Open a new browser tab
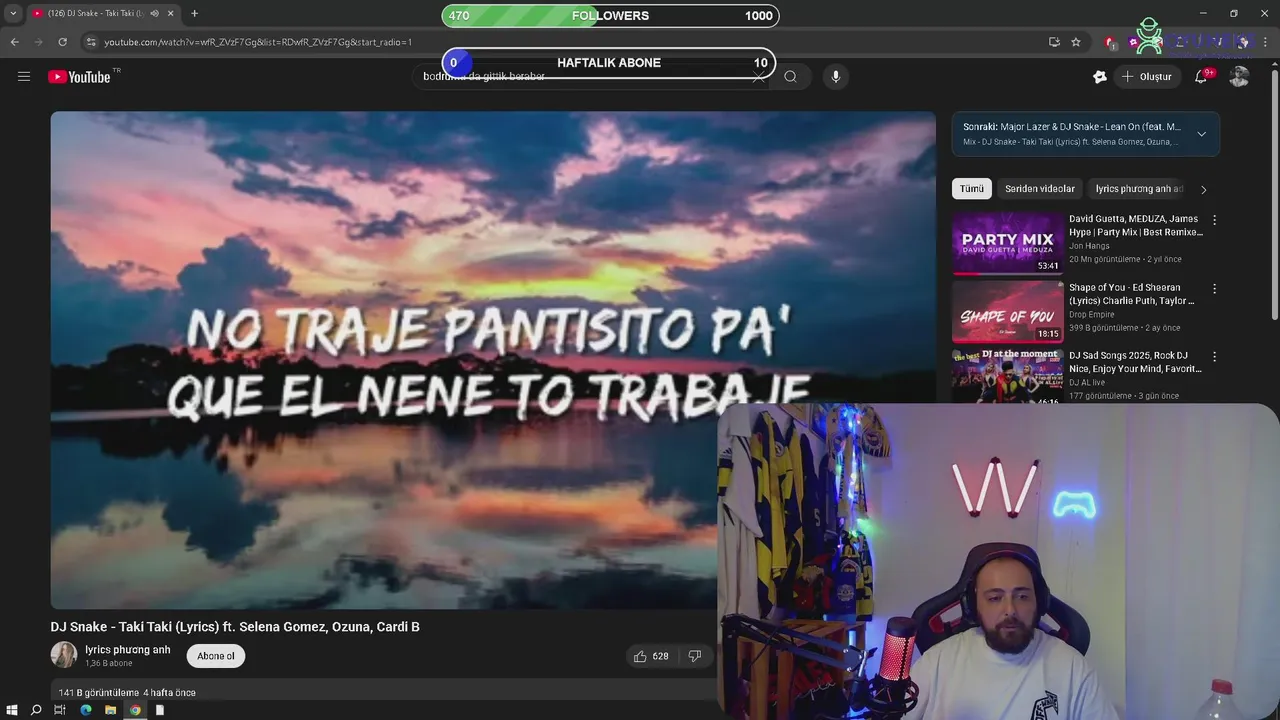This screenshot has width=1280, height=720. click(194, 14)
